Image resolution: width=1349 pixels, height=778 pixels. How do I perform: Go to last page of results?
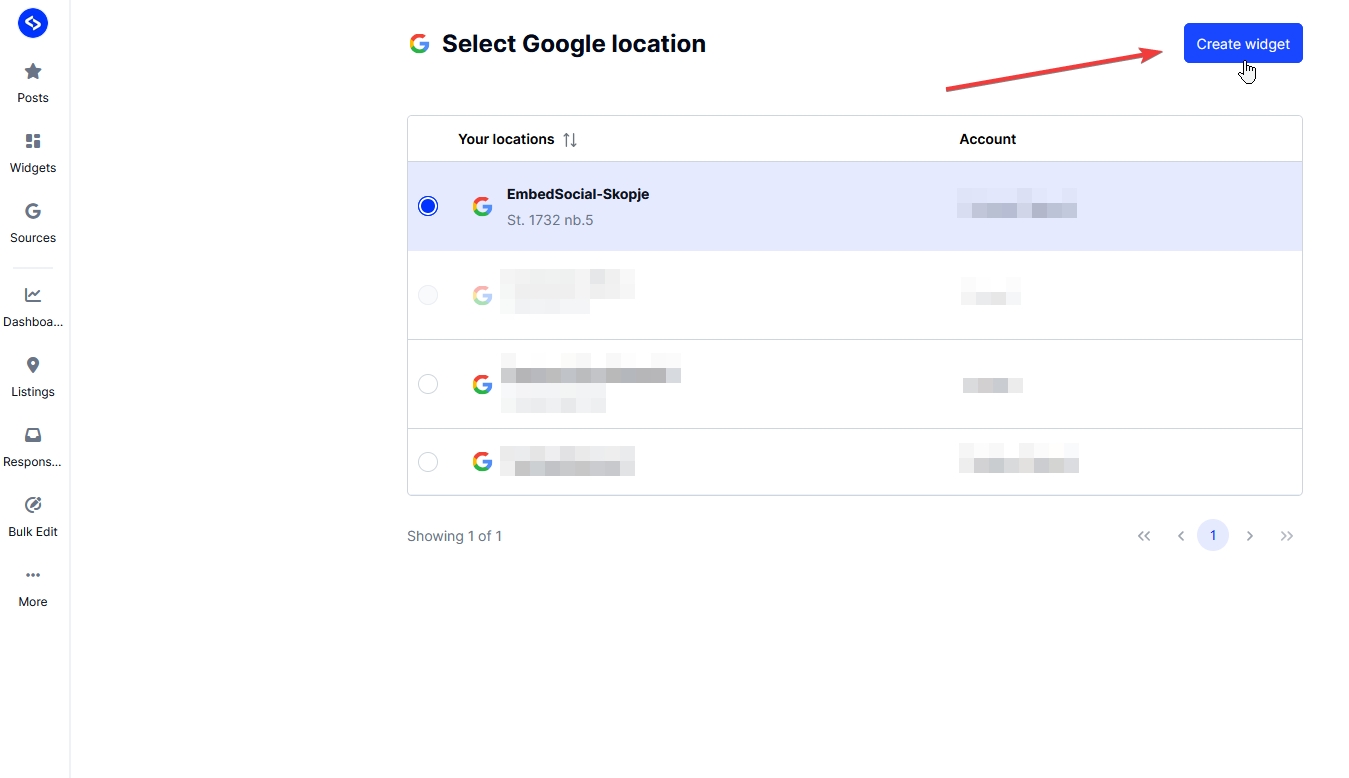tap(1287, 536)
